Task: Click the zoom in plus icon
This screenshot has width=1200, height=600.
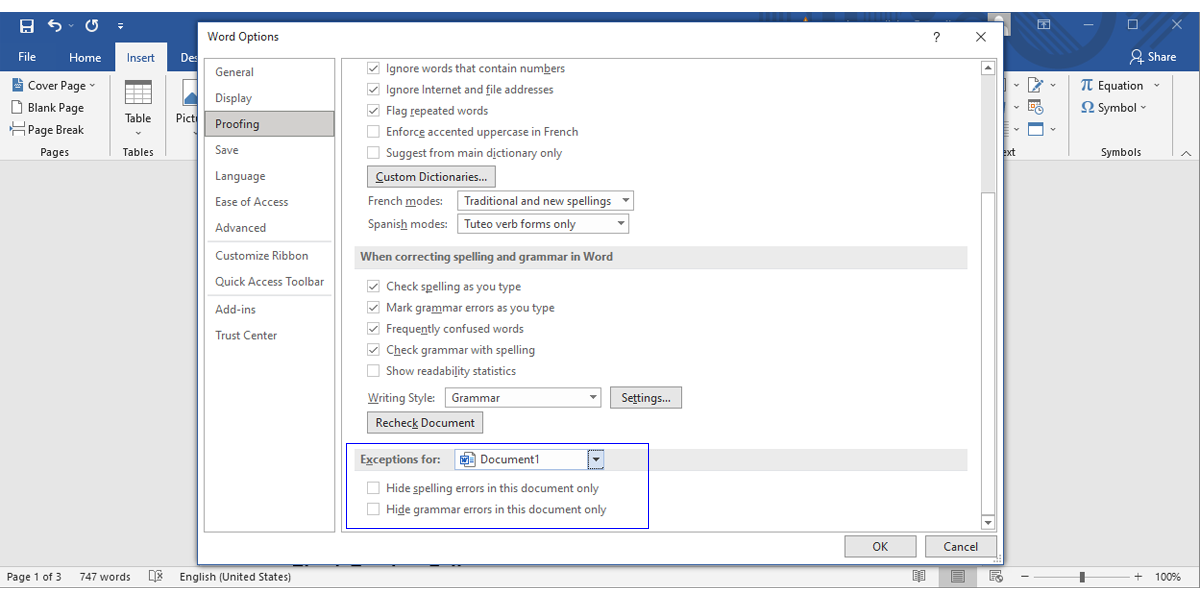Action: (1138, 577)
